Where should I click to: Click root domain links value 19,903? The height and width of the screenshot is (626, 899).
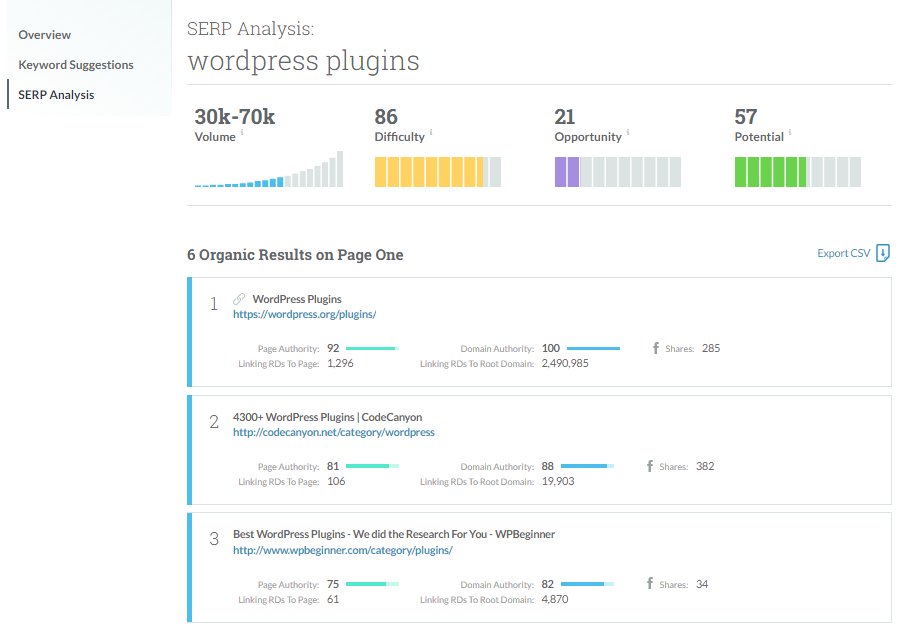coord(558,482)
